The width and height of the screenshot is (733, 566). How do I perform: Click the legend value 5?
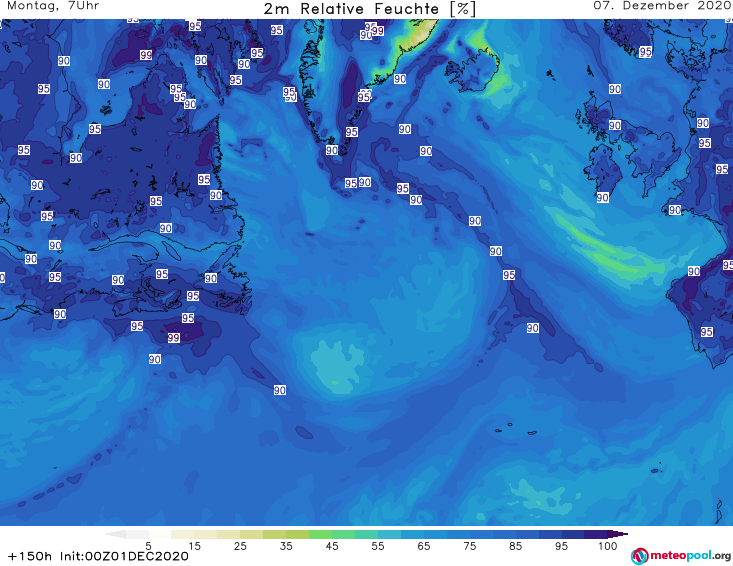[x=148, y=546]
